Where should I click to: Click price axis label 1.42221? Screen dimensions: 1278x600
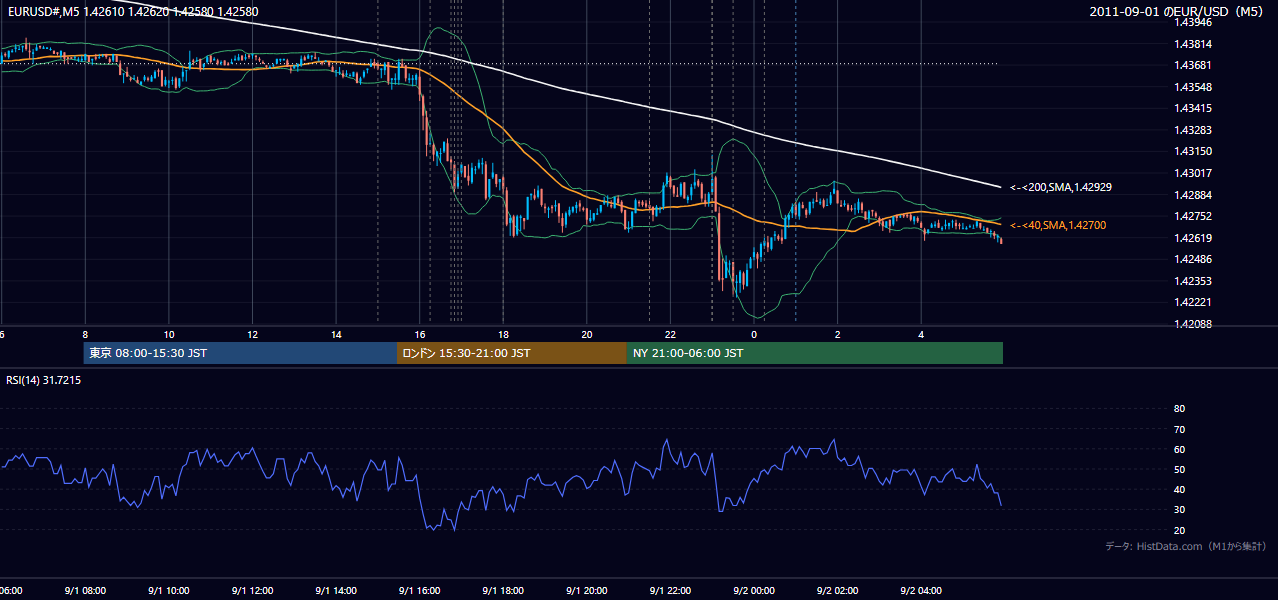[1192, 302]
